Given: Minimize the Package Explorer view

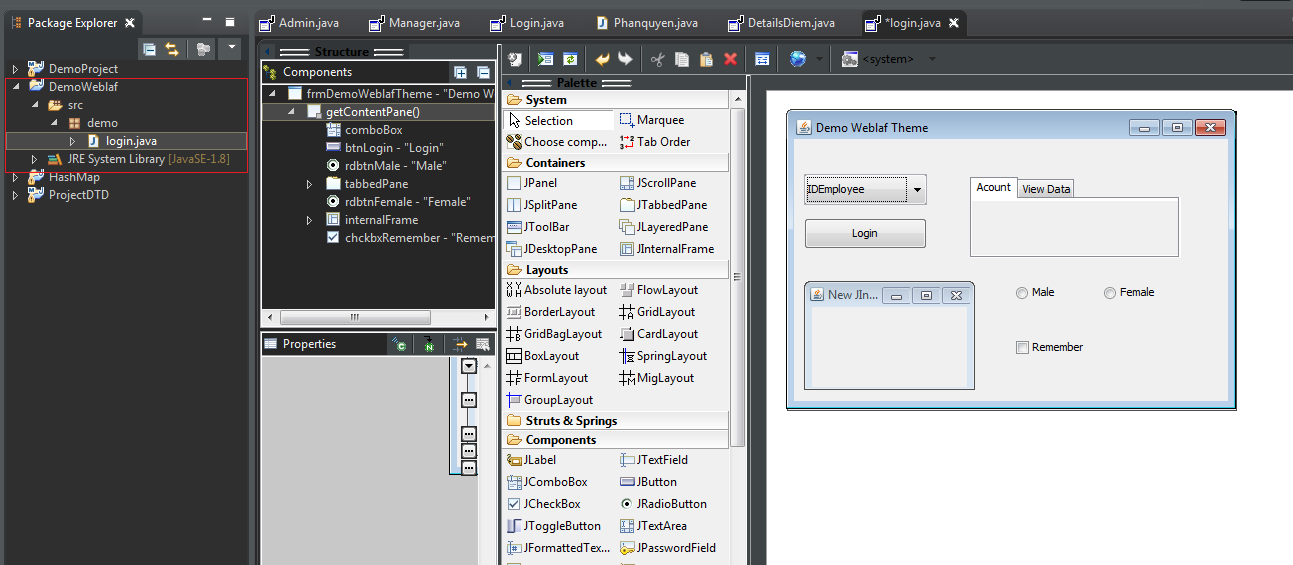Looking at the screenshot, I should pyautogui.click(x=206, y=21).
